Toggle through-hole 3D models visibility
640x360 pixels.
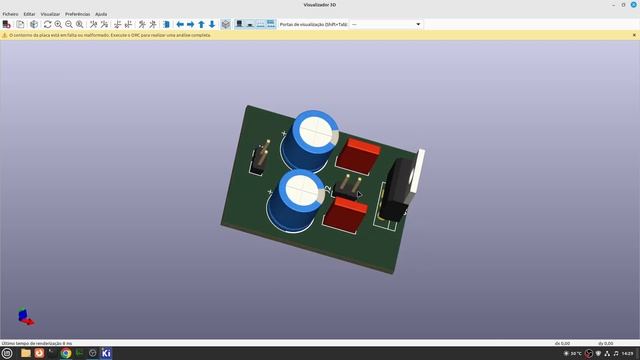click(x=240, y=24)
